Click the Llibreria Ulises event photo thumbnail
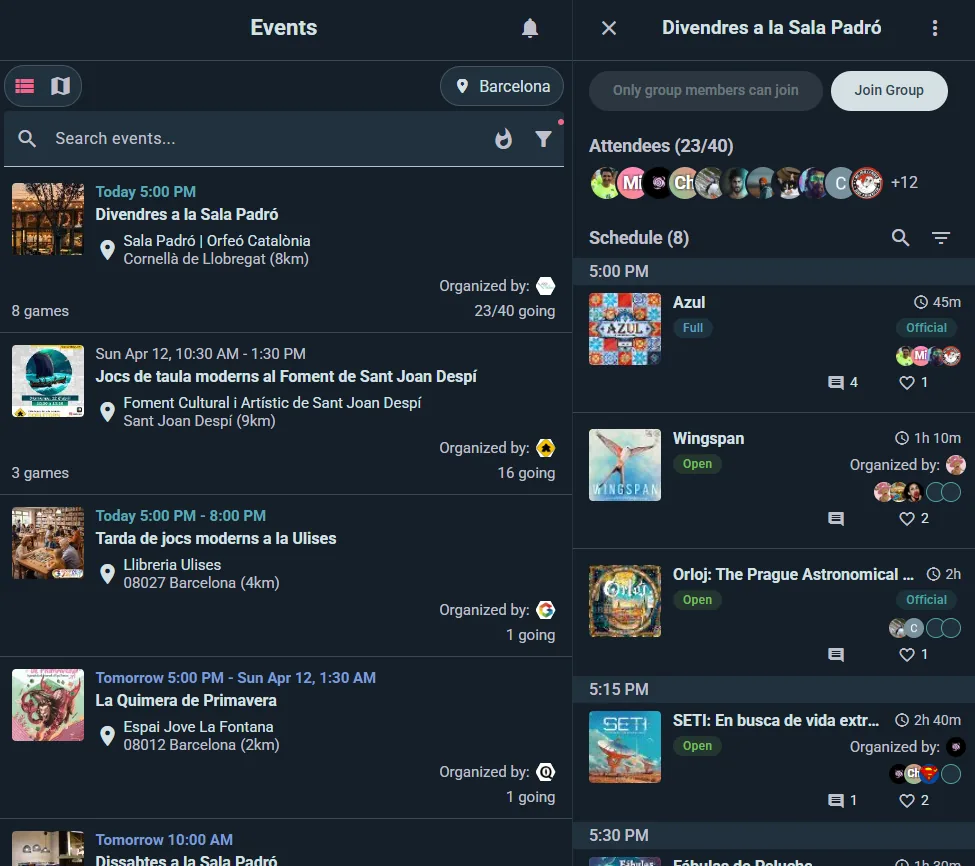This screenshot has height=866, width=975. (48, 543)
